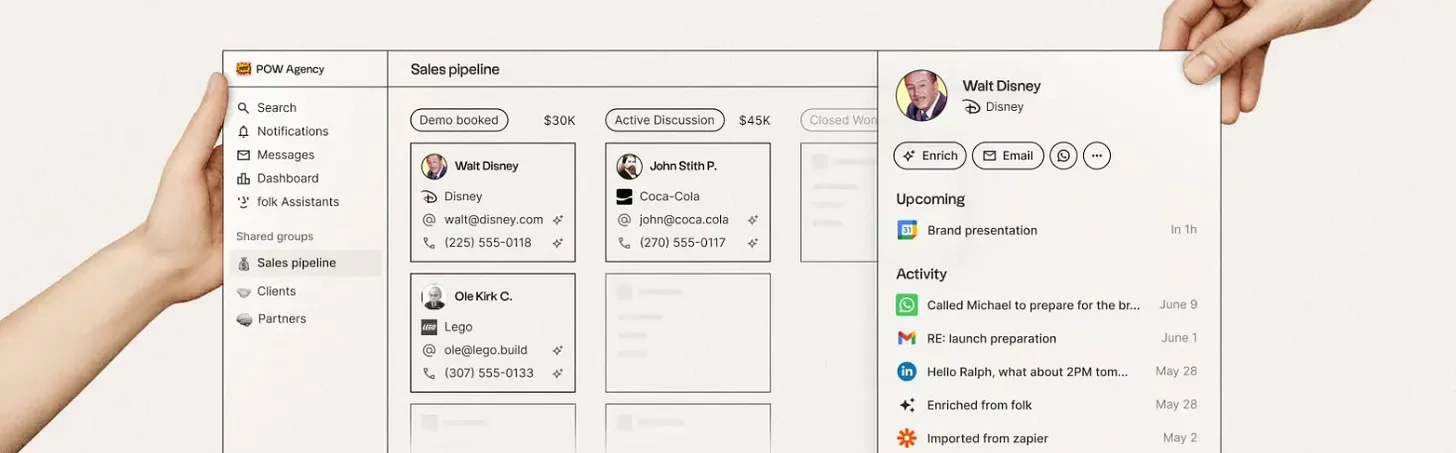Click the Lego company logo icon

(429, 327)
